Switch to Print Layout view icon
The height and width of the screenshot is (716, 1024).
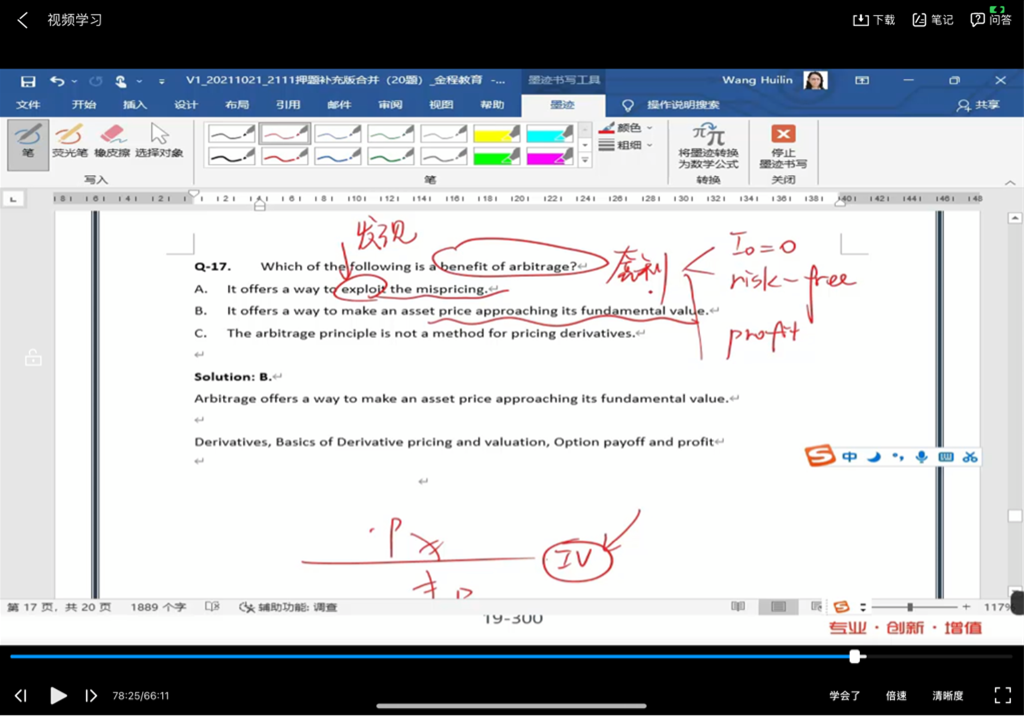click(778, 607)
